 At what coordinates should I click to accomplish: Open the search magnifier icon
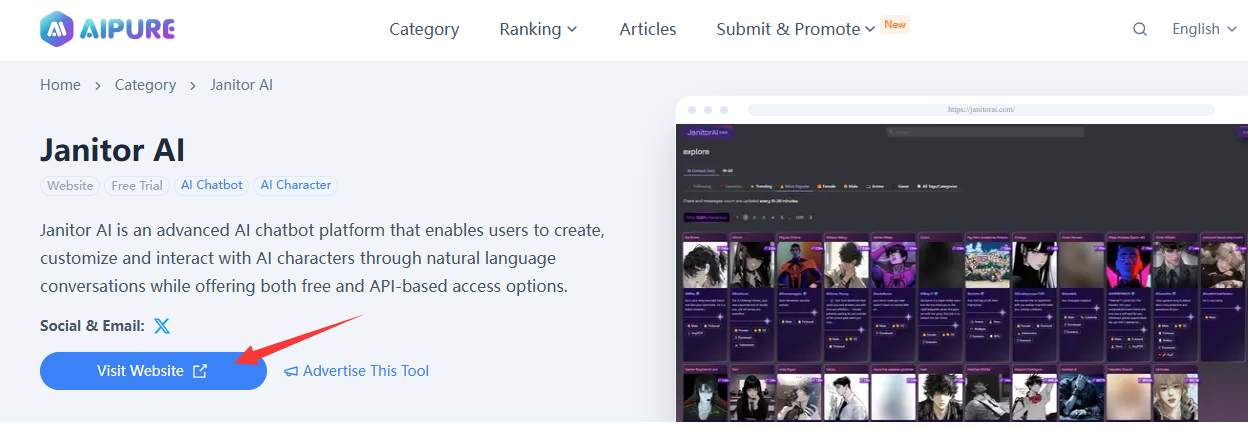(1140, 29)
